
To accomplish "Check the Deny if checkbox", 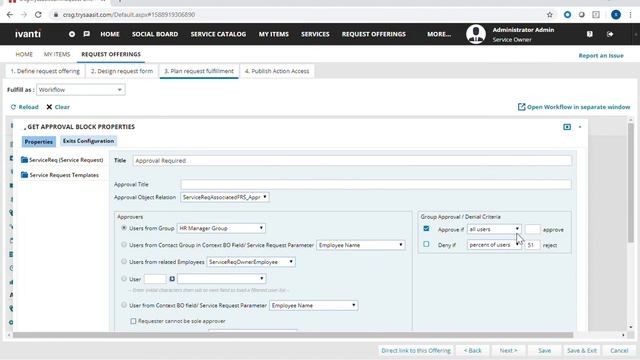I will point(426,244).
